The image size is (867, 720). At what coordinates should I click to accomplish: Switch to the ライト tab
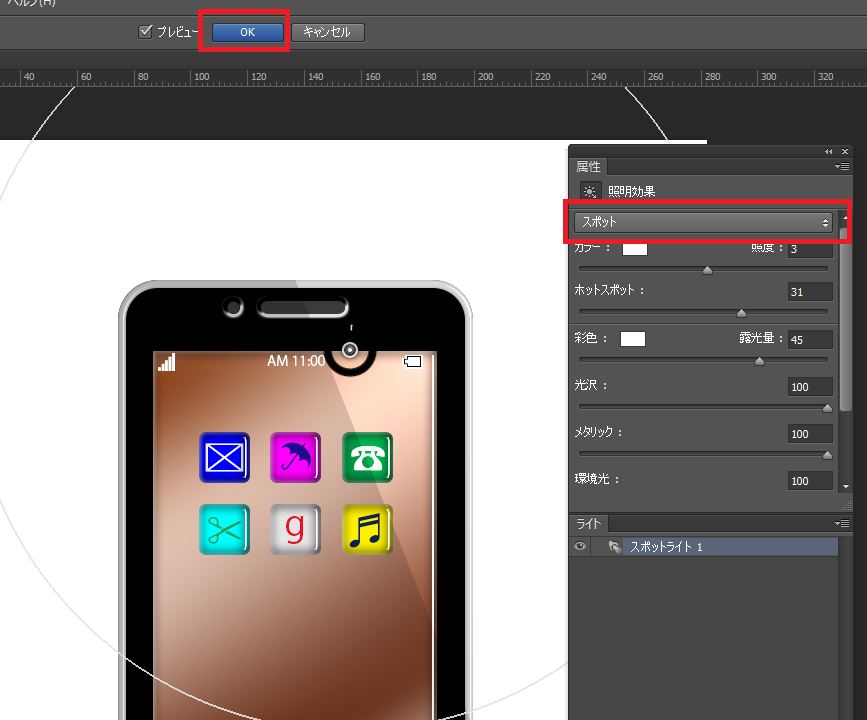pos(589,524)
